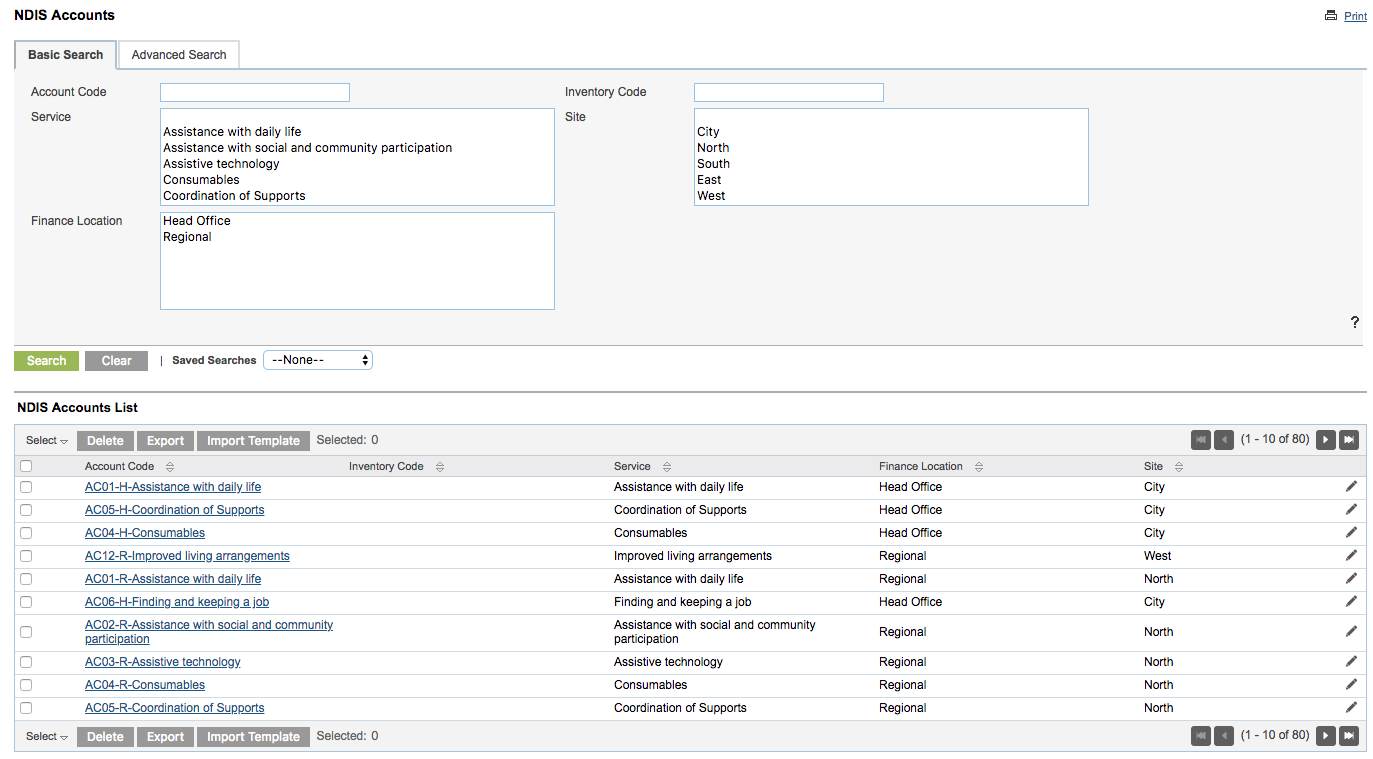Open the bottom Select dropdown menu

(x=46, y=737)
